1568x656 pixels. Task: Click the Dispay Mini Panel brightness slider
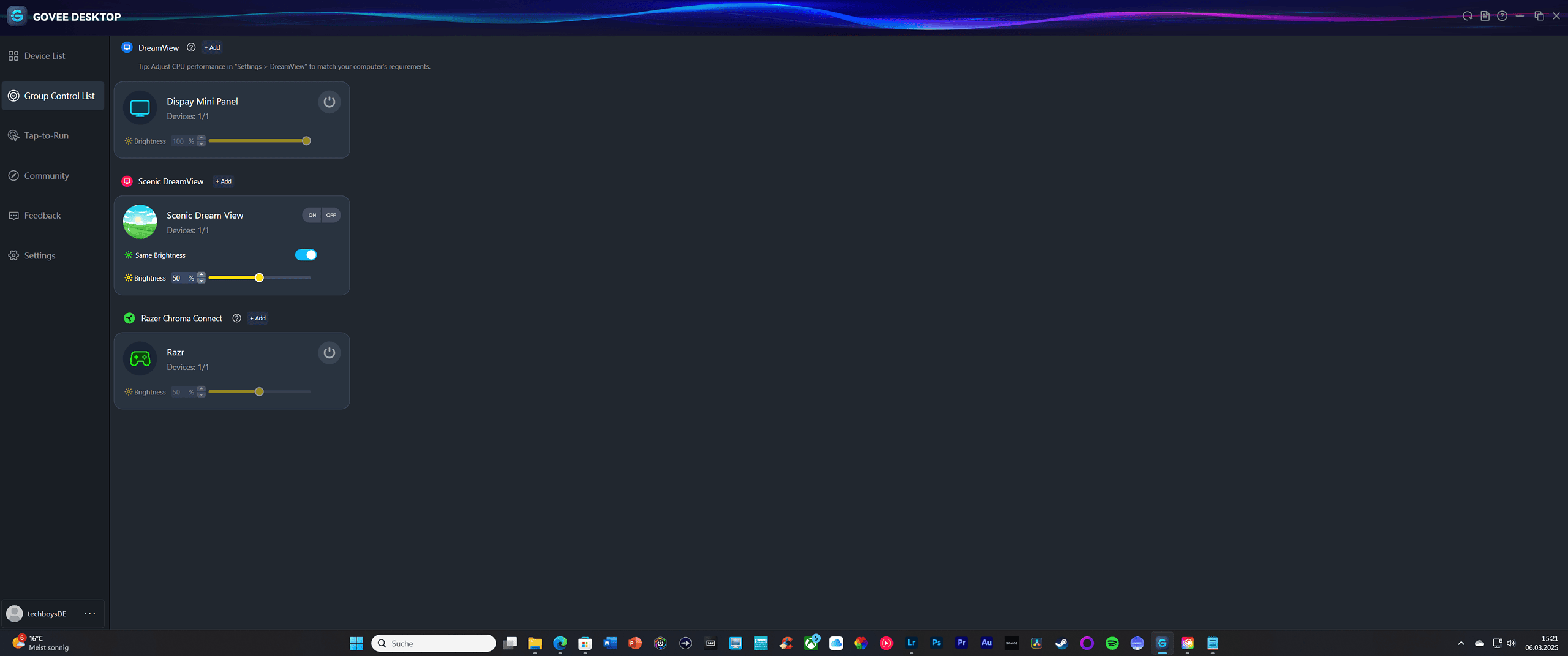tap(260, 141)
